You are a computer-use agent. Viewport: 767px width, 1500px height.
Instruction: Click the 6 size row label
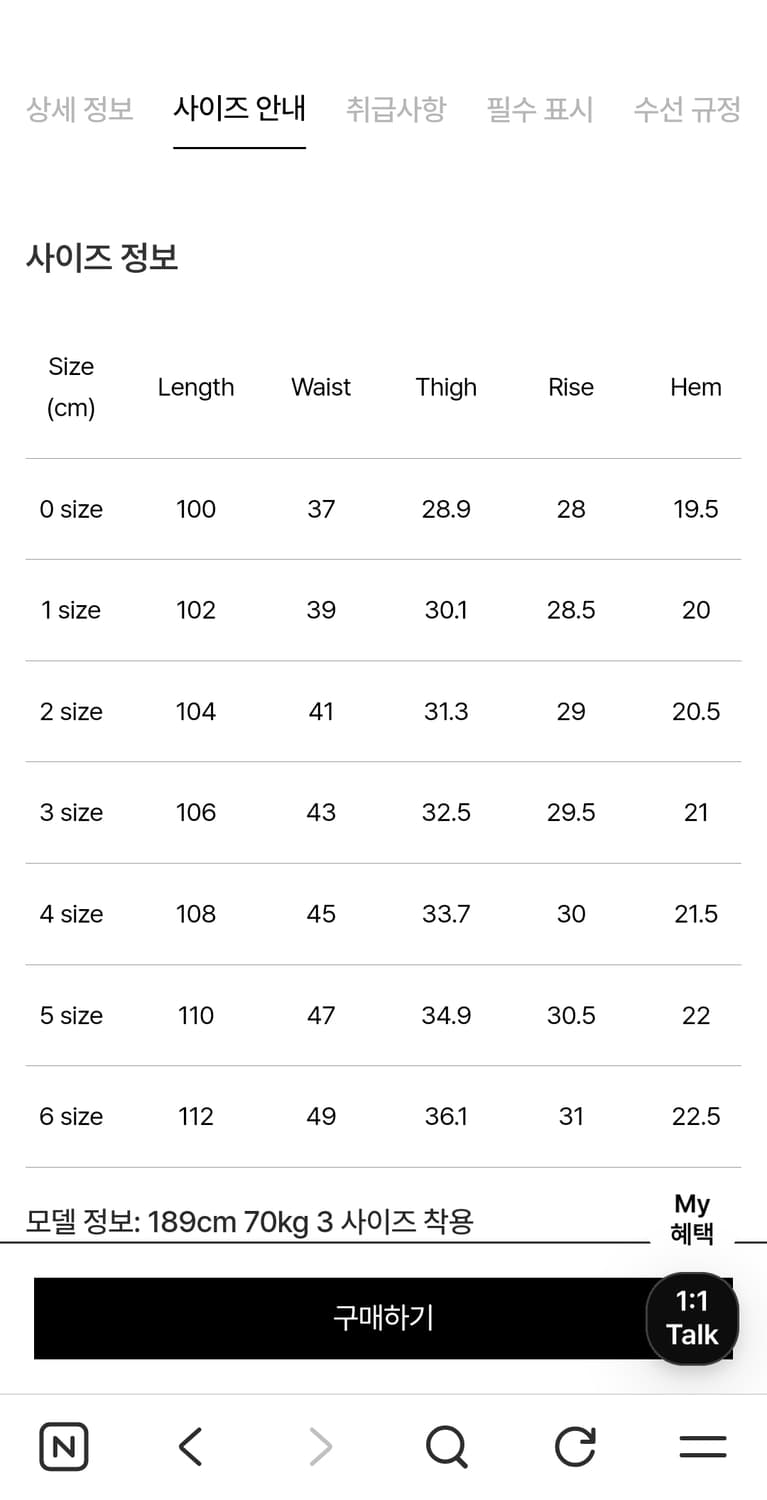[x=71, y=1116]
